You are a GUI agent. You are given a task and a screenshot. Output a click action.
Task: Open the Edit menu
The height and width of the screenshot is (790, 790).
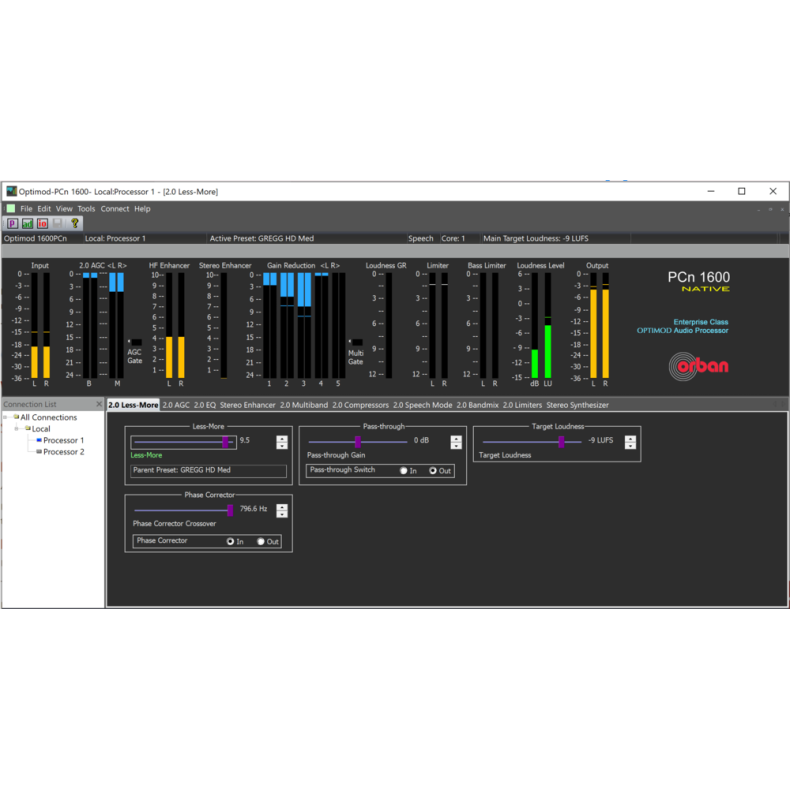point(44,209)
